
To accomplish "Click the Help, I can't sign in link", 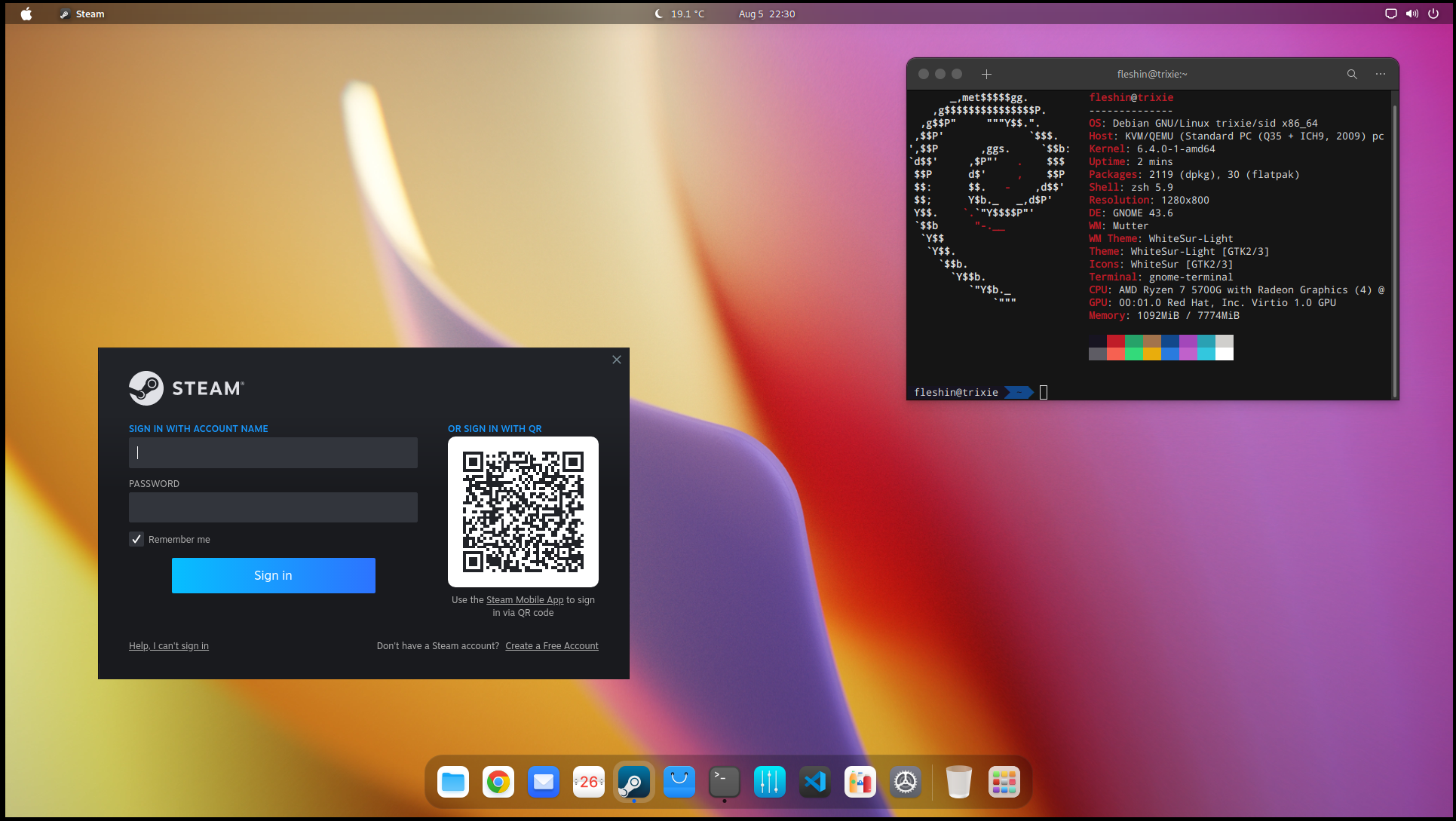I will [x=169, y=646].
